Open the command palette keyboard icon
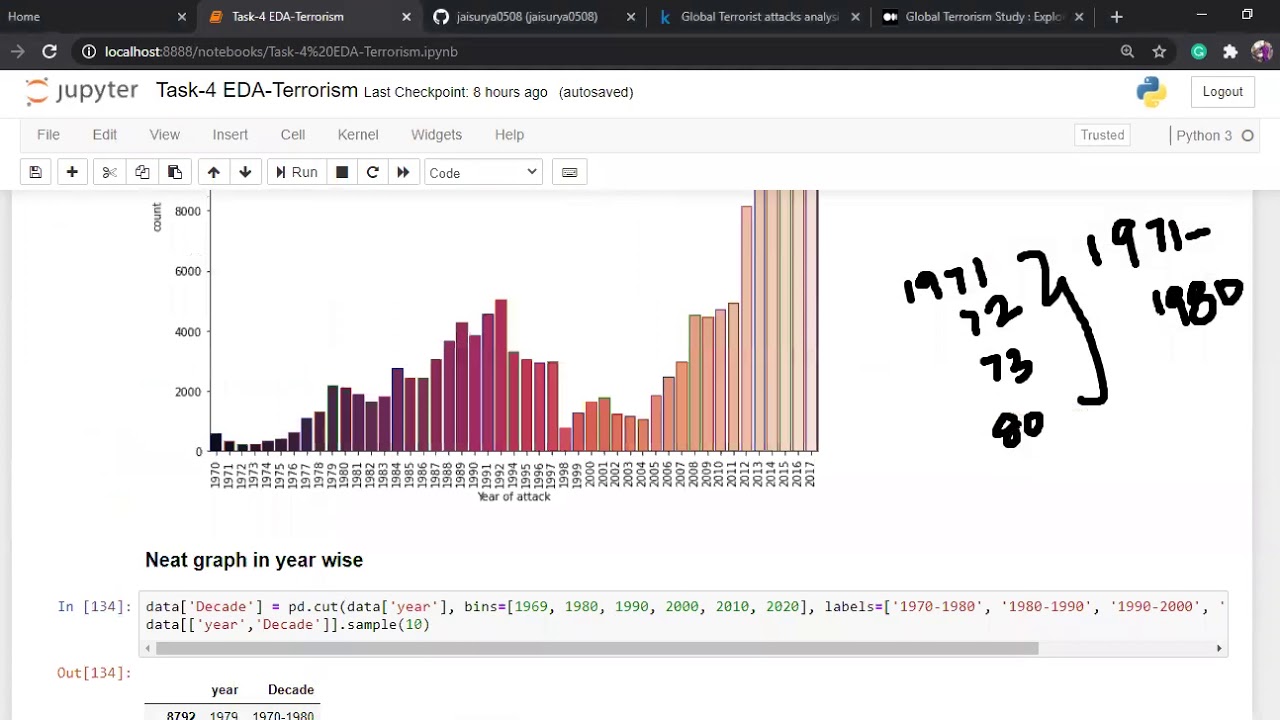Screen dimensions: 1280x720 click(x=569, y=172)
